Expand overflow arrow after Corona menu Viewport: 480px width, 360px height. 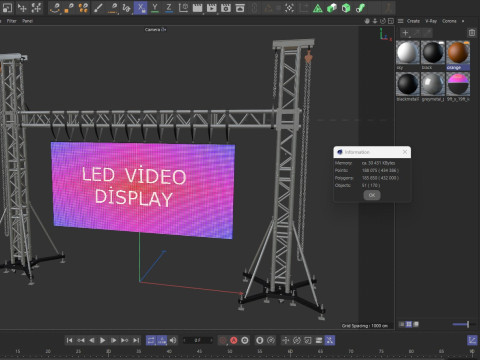(463, 21)
